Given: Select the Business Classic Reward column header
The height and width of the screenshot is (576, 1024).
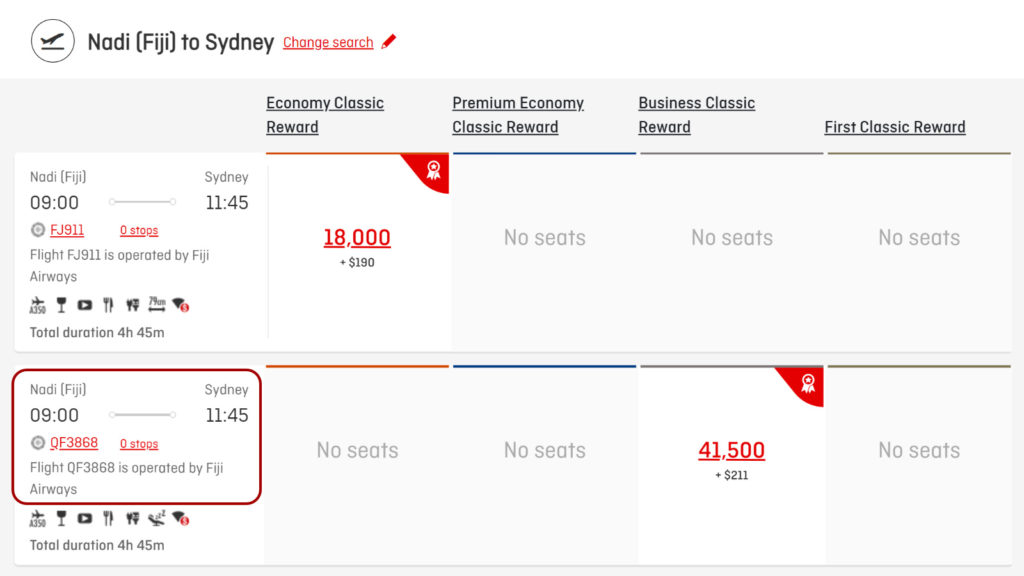Looking at the screenshot, I should 697,114.
